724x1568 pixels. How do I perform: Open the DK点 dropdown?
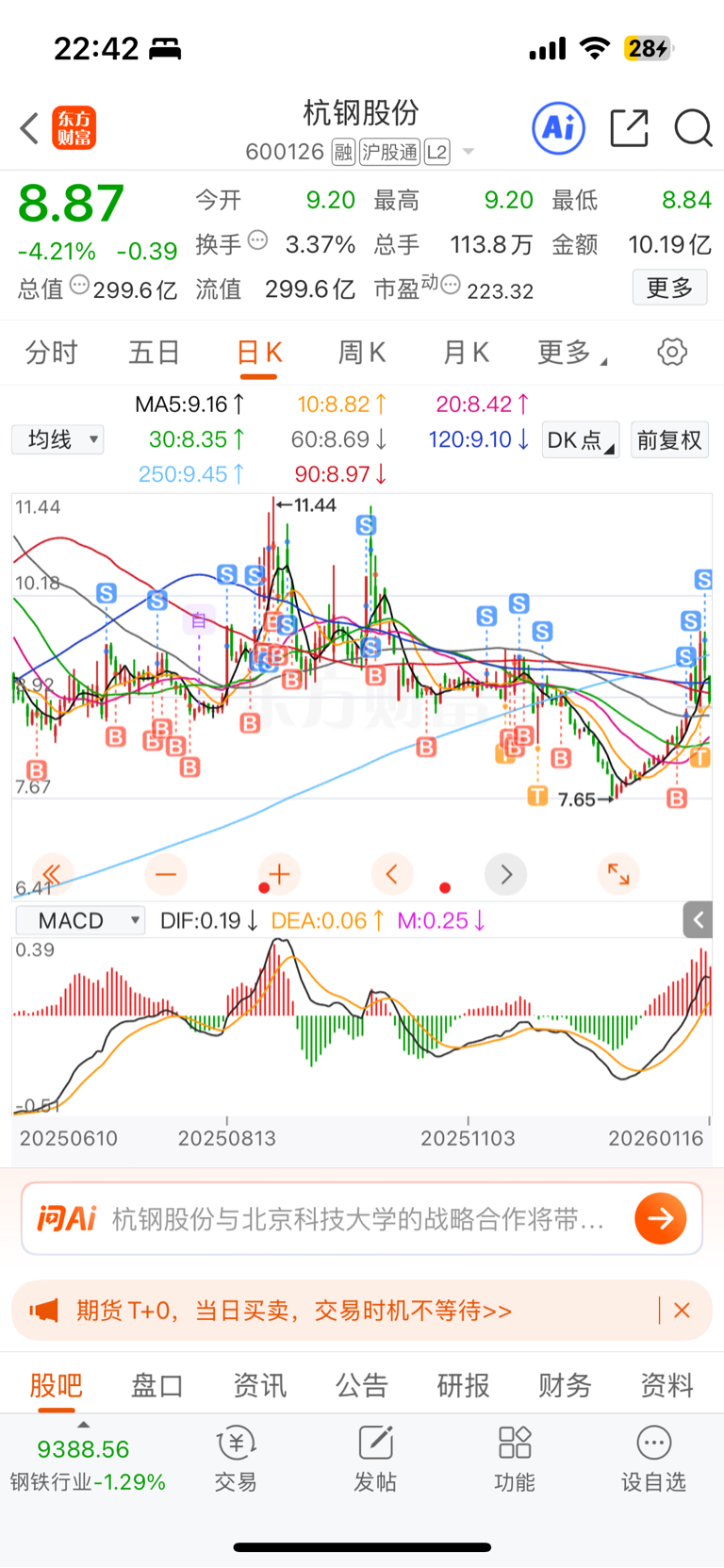(581, 439)
